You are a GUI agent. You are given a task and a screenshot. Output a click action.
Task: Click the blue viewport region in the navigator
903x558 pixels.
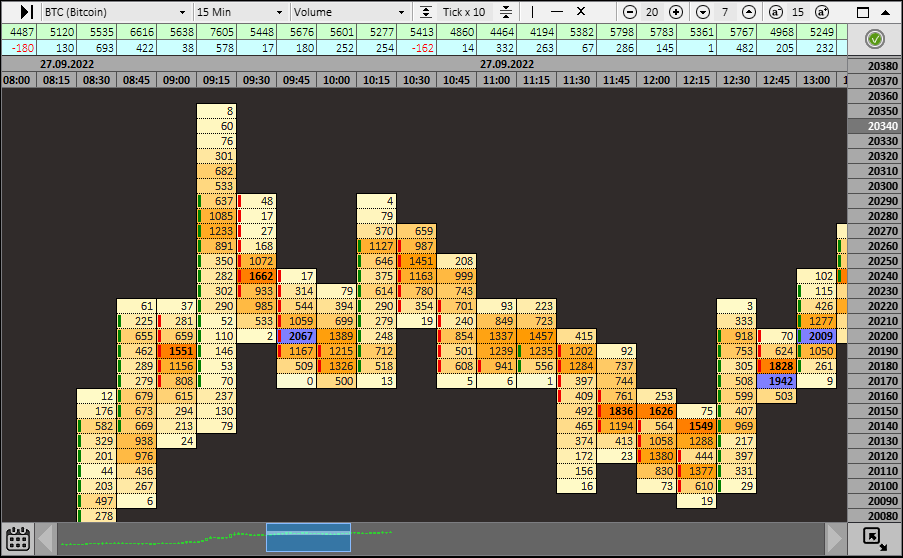point(308,538)
